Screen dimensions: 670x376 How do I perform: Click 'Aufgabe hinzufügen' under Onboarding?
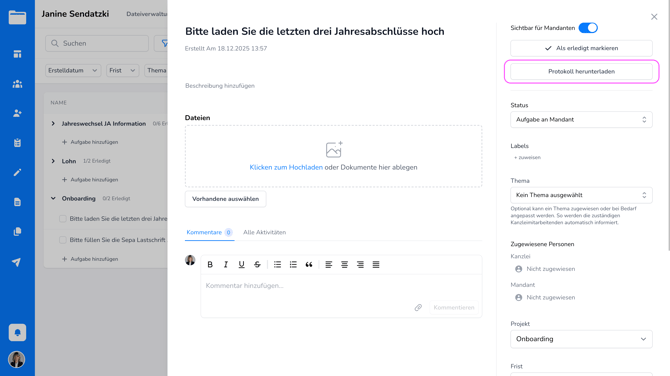[x=90, y=259]
